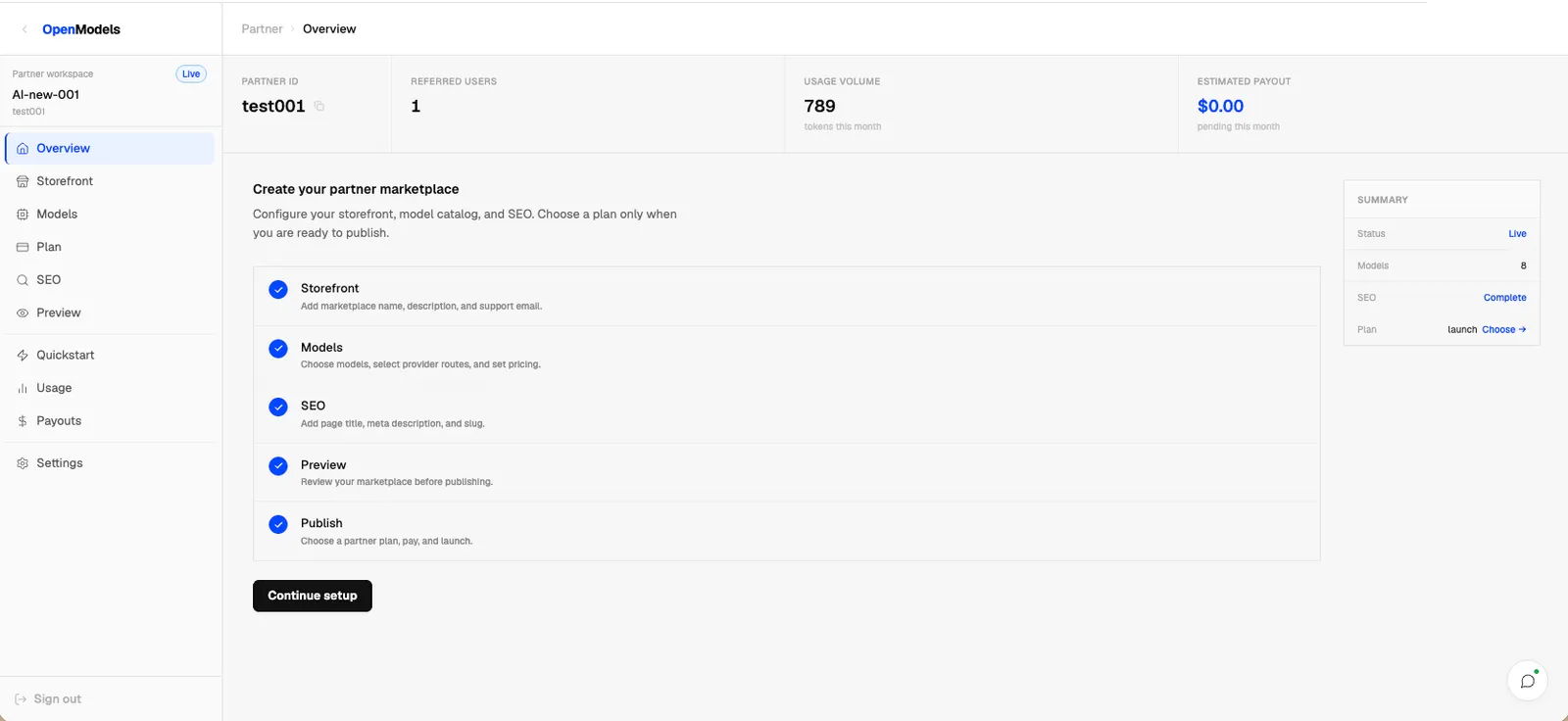Click the SEO magnifier icon in sidebar
Viewport: 1568px width, 721px height.
pyautogui.click(x=23, y=280)
